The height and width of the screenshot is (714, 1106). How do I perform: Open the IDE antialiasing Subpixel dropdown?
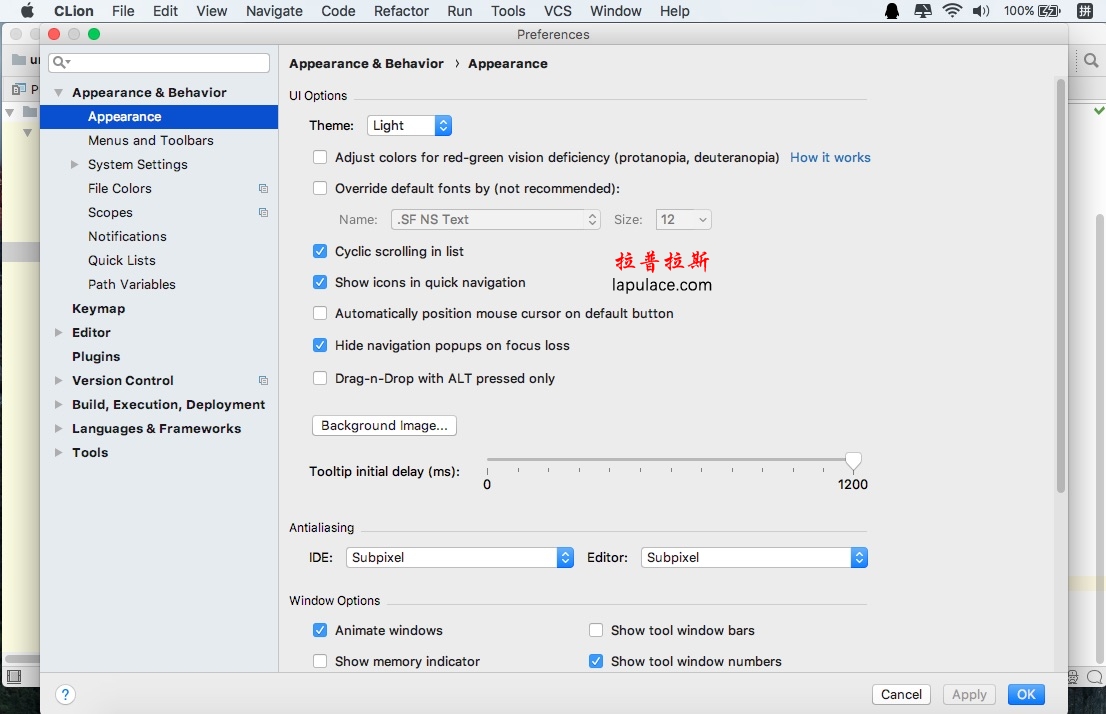point(459,557)
